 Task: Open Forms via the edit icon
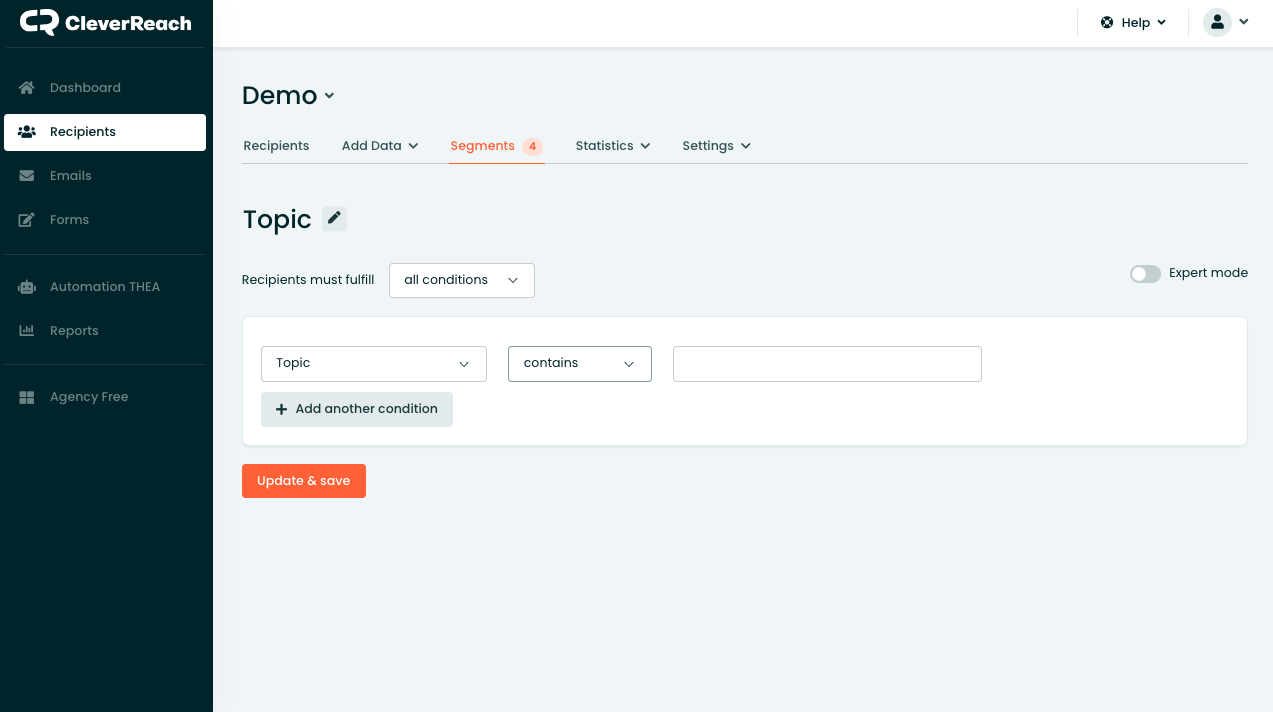pyautogui.click(x=27, y=220)
